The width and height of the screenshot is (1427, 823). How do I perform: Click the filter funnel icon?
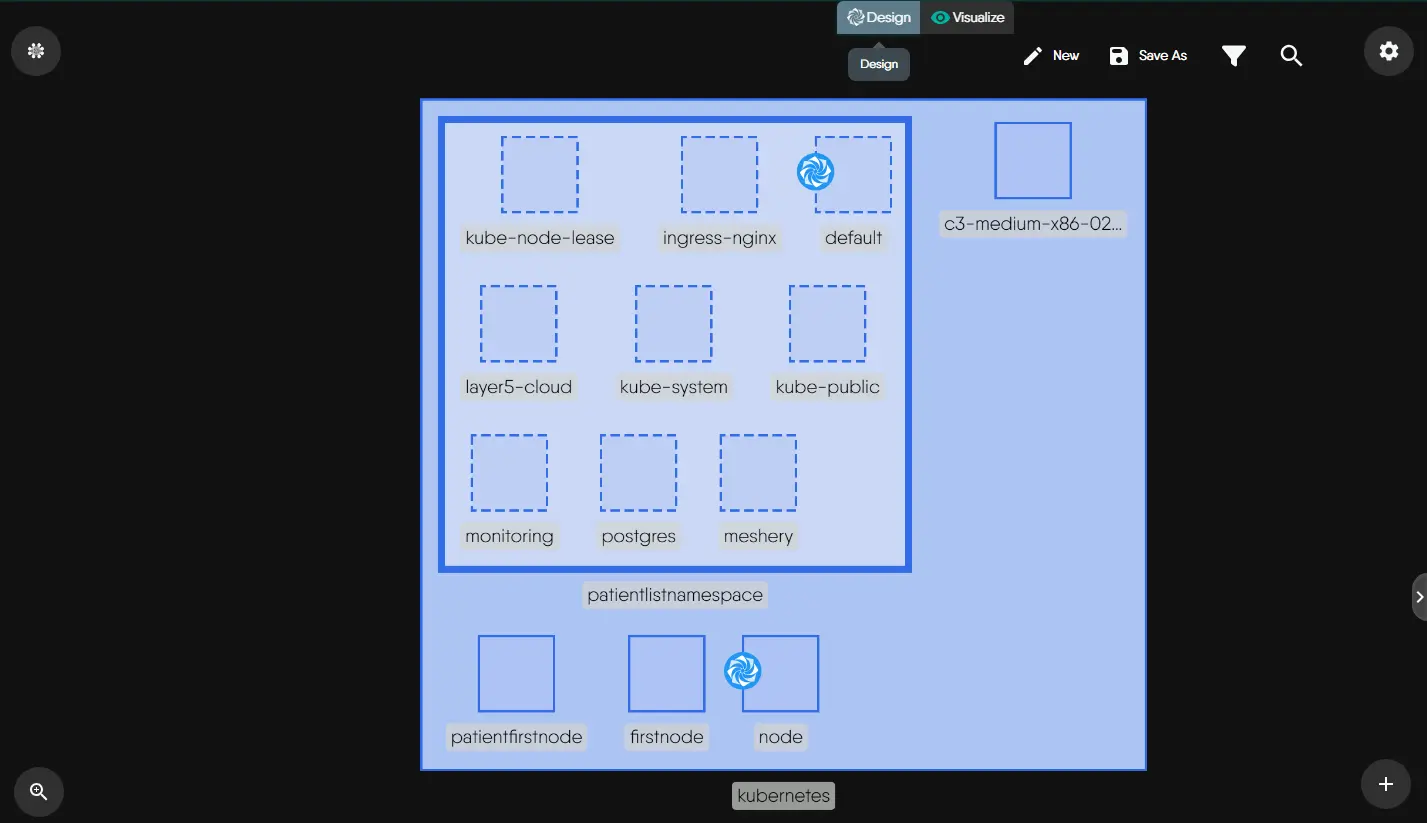coord(1233,56)
